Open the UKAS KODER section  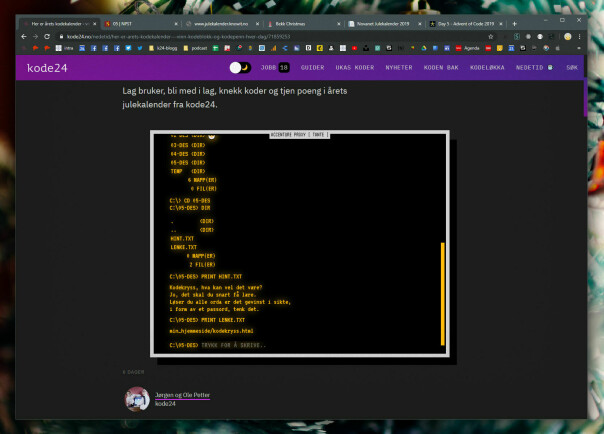click(x=355, y=68)
